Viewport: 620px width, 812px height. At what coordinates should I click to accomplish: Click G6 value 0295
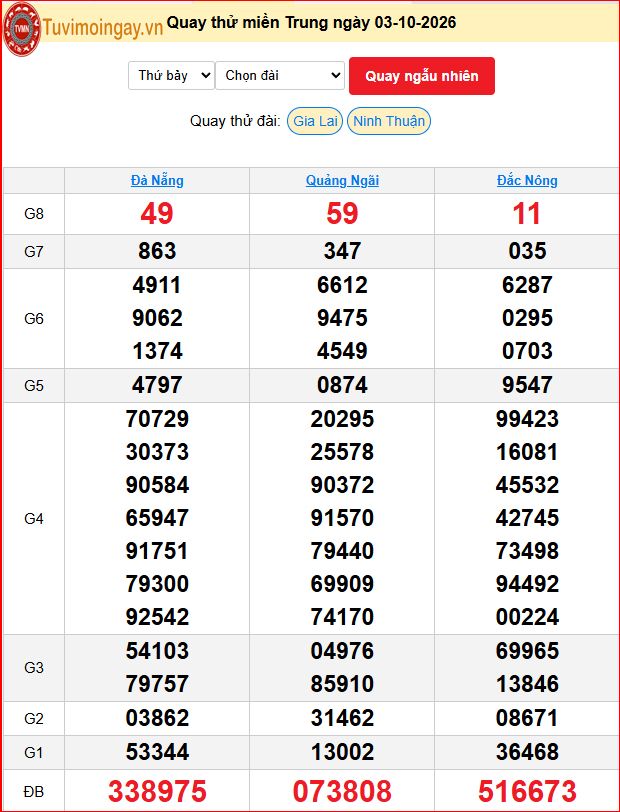coord(527,318)
